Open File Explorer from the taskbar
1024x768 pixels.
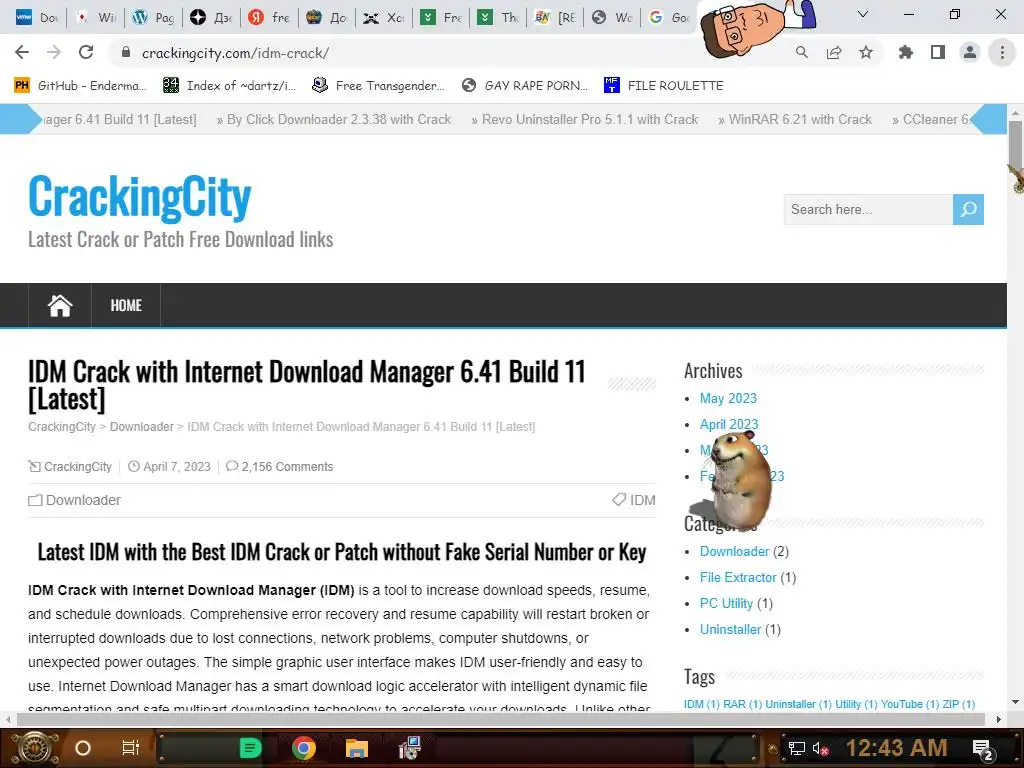[x=357, y=748]
